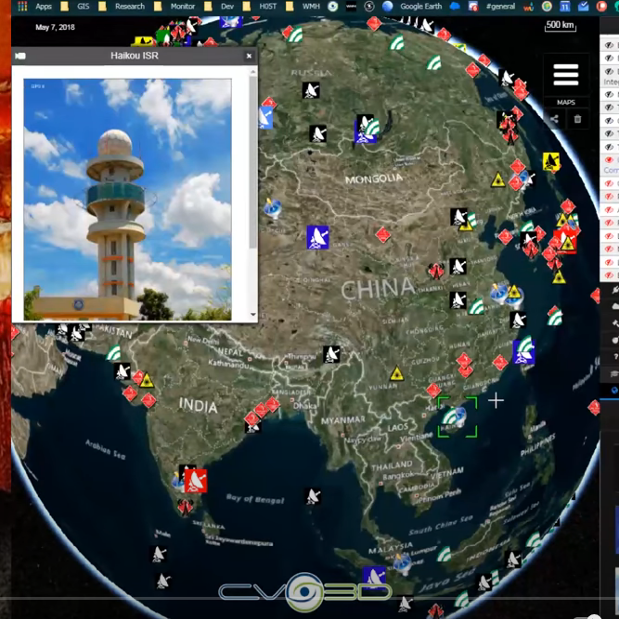
Task: Click the cloud icon in right sidebar
Action: tap(615, 306)
